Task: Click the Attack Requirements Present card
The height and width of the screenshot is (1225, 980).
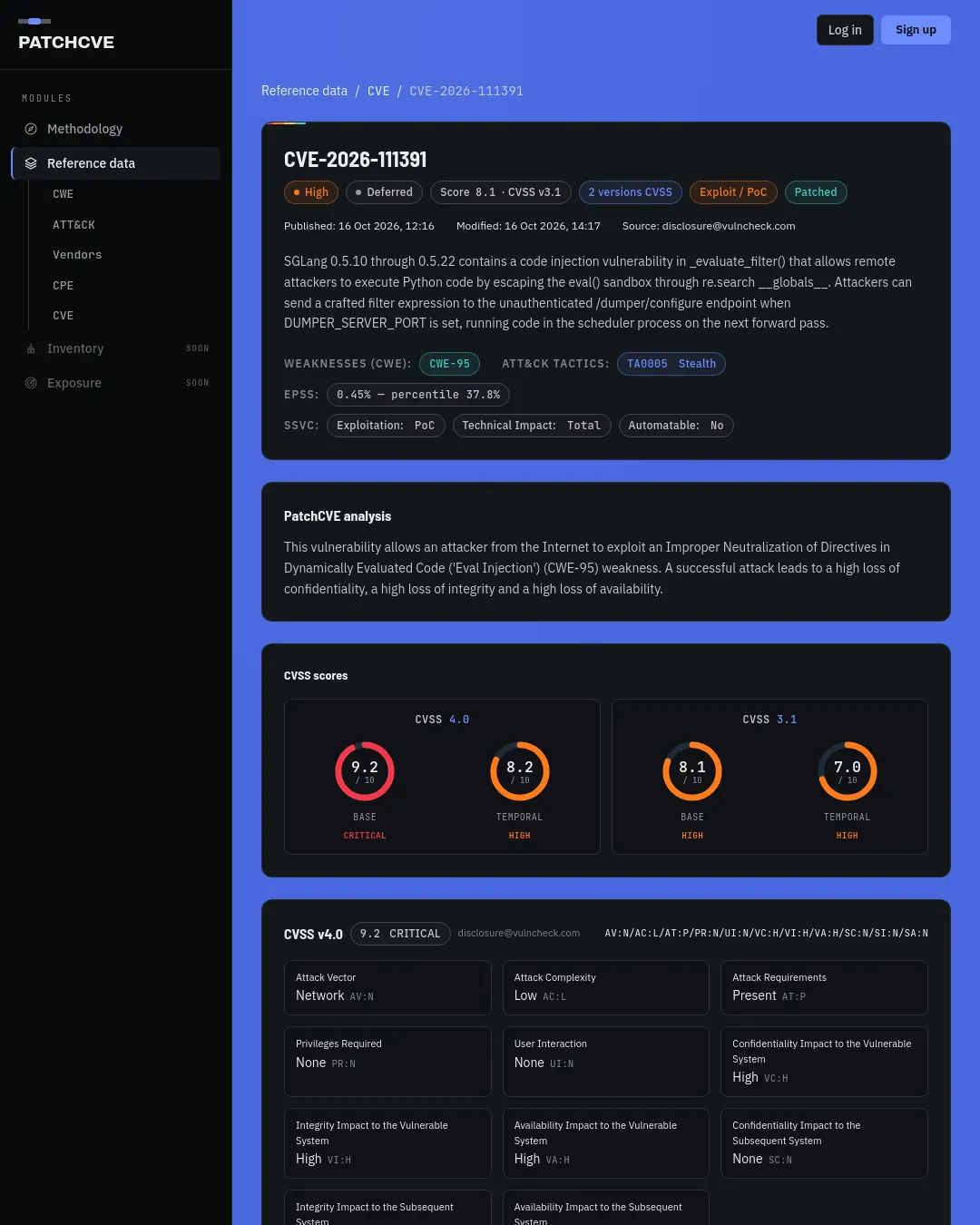Action: click(824, 987)
